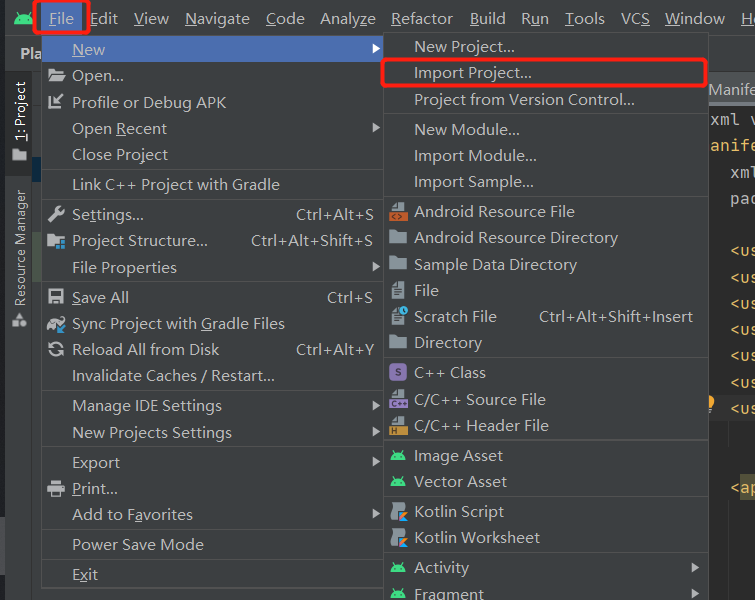Screen dimensions: 755x600
Task: Expand the New Projects Settings submenu arrow
Action: (x=376, y=431)
